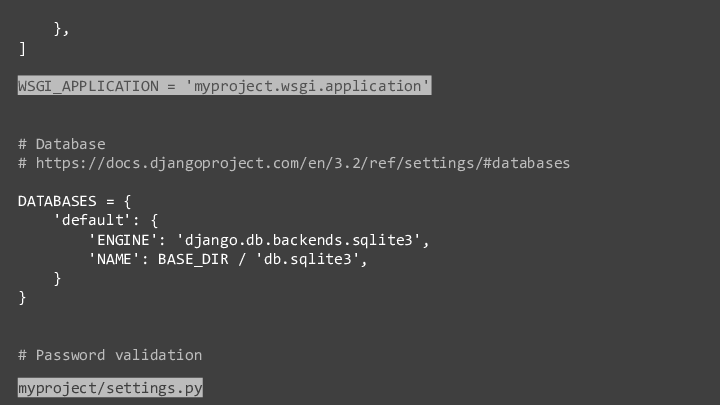Viewport: 720px width, 405px height.
Task: Click the 'db.sqlite3' string
Action: [307, 259]
